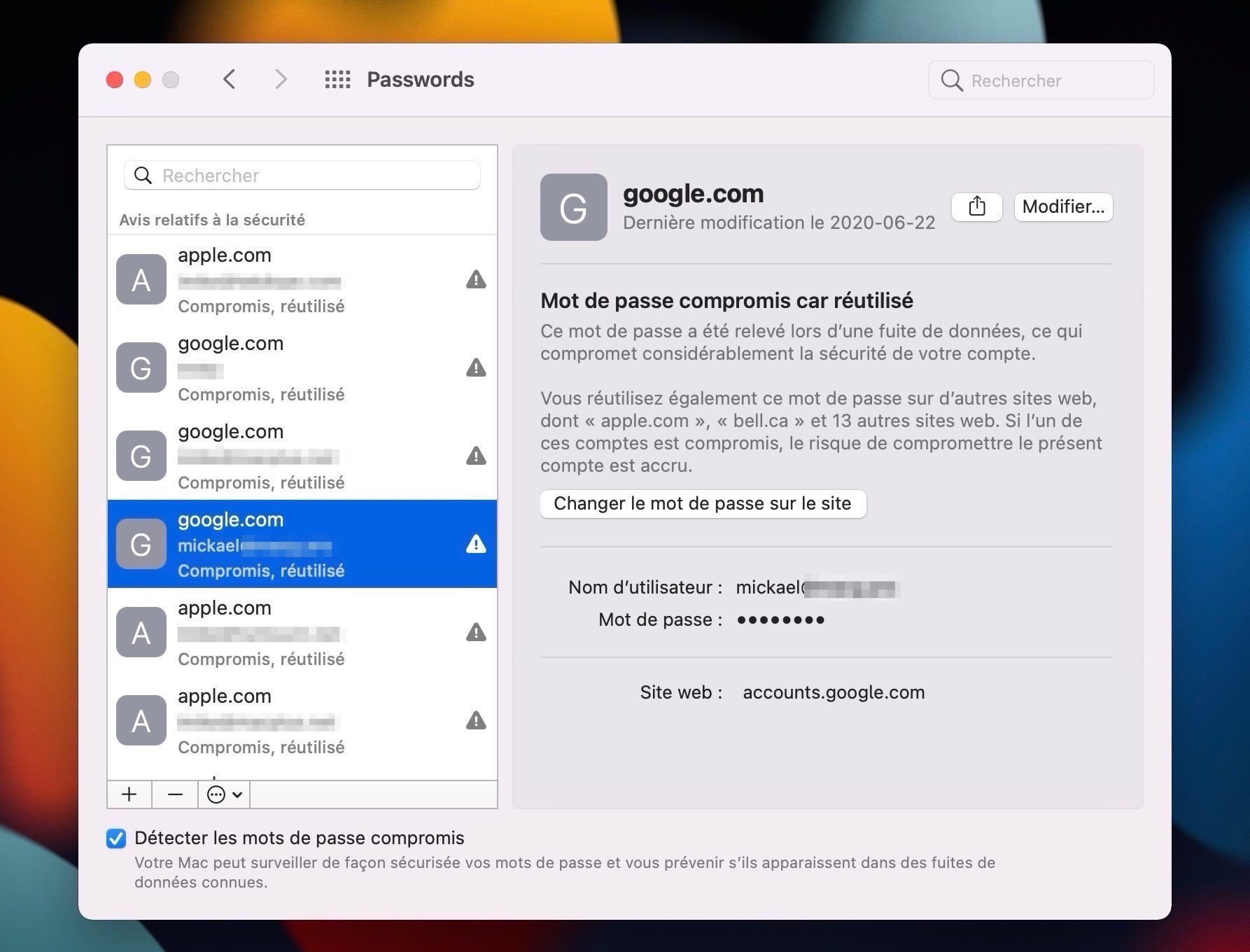Click Changer le mot de passe sur le site
This screenshot has height=952, width=1250.
[x=703, y=503]
